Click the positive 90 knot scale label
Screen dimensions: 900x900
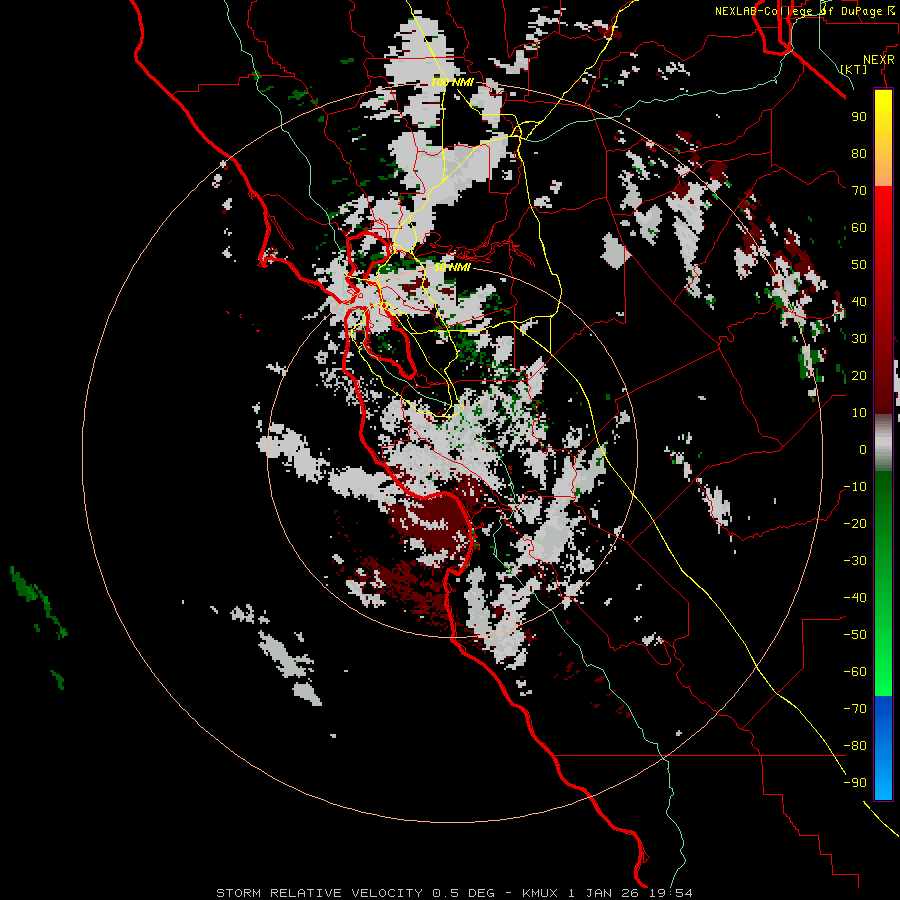(x=859, y=117)
